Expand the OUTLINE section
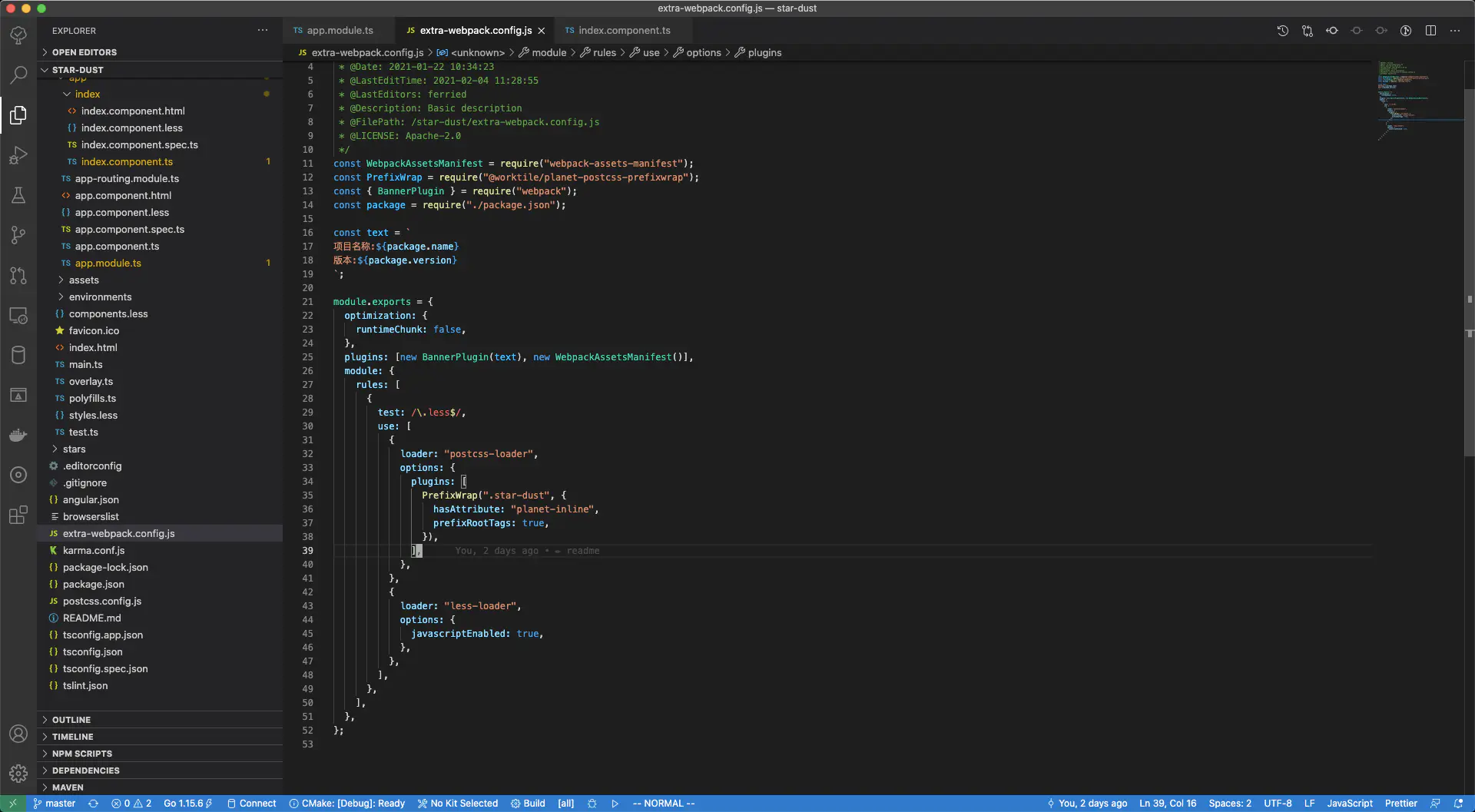Screen dimensions: 1475x812 [71, 720]
